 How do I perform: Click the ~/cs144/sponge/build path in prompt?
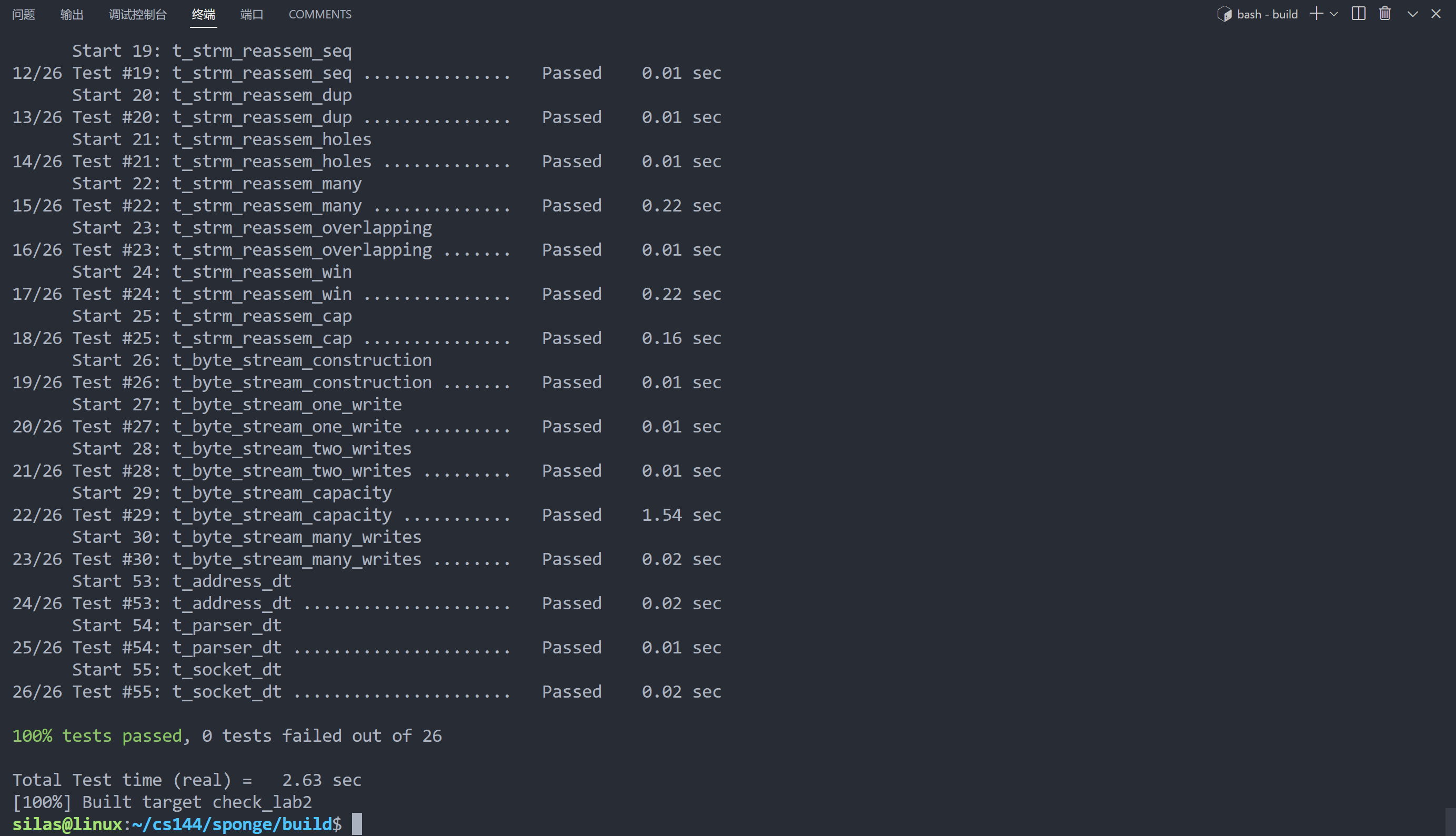click(232, 824)
